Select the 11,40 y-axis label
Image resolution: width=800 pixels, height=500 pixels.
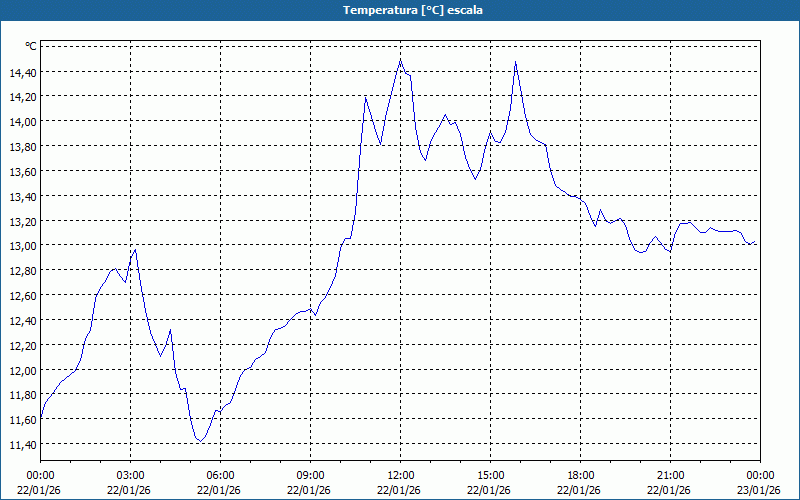pos(22,445)
